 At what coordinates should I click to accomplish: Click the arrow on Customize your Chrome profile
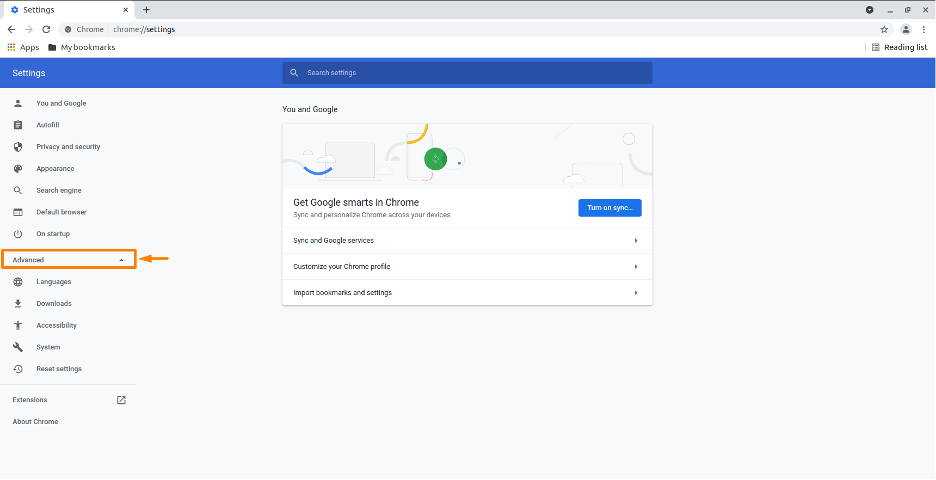click(x=636, y=267)
